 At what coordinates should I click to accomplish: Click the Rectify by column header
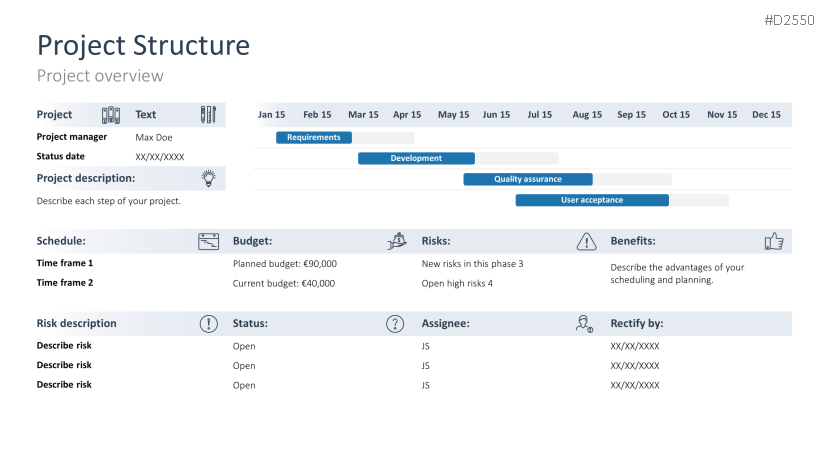tap(637, 323)
